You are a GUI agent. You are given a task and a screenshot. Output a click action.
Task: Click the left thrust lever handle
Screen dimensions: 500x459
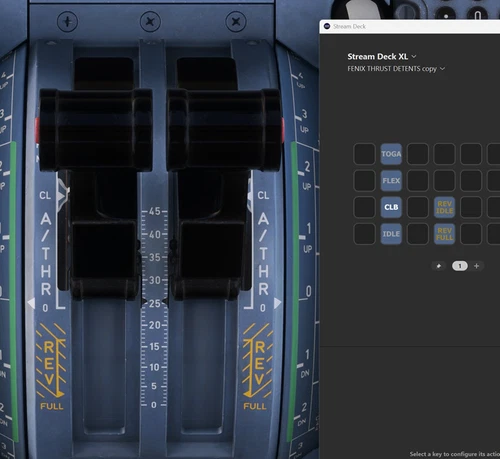tap(96, 130)
